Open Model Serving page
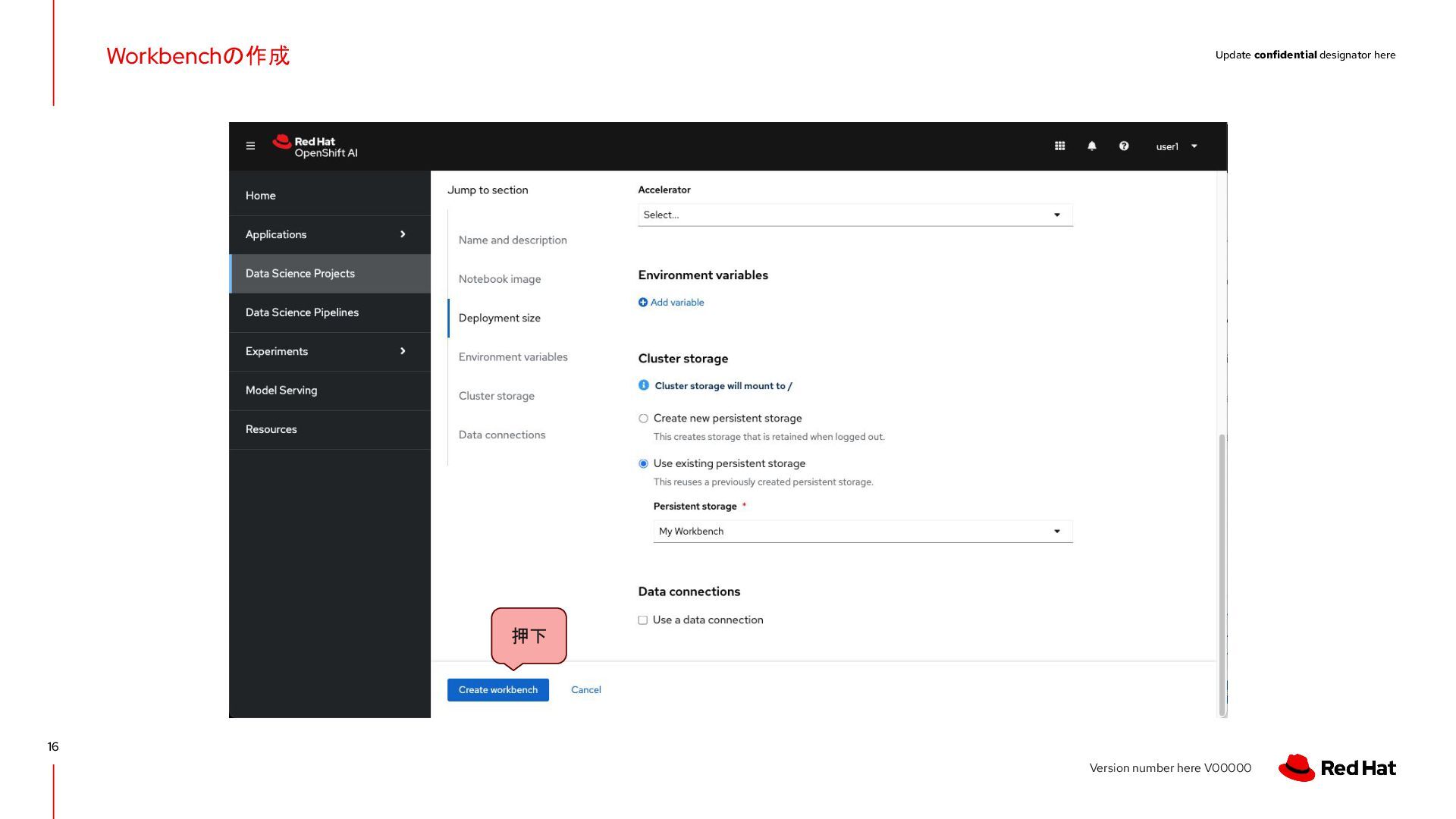Image resolution: width=1456 pixels, height=819 pixels. coord(330,391)
